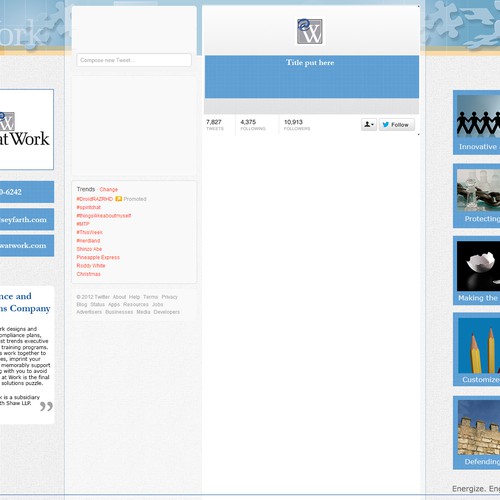Click the Customize pencils thumbnail

pos(479,346)
